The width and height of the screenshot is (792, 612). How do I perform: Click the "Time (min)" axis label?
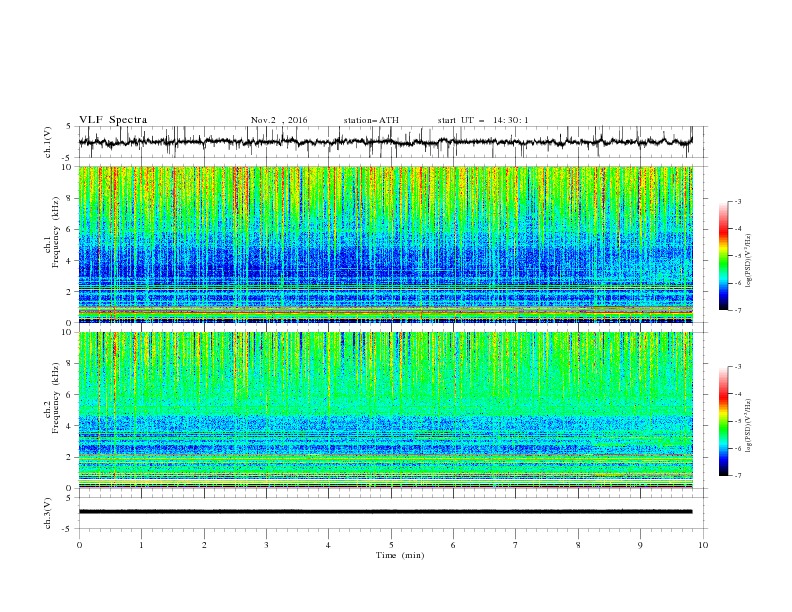click(x=400, y=555)
